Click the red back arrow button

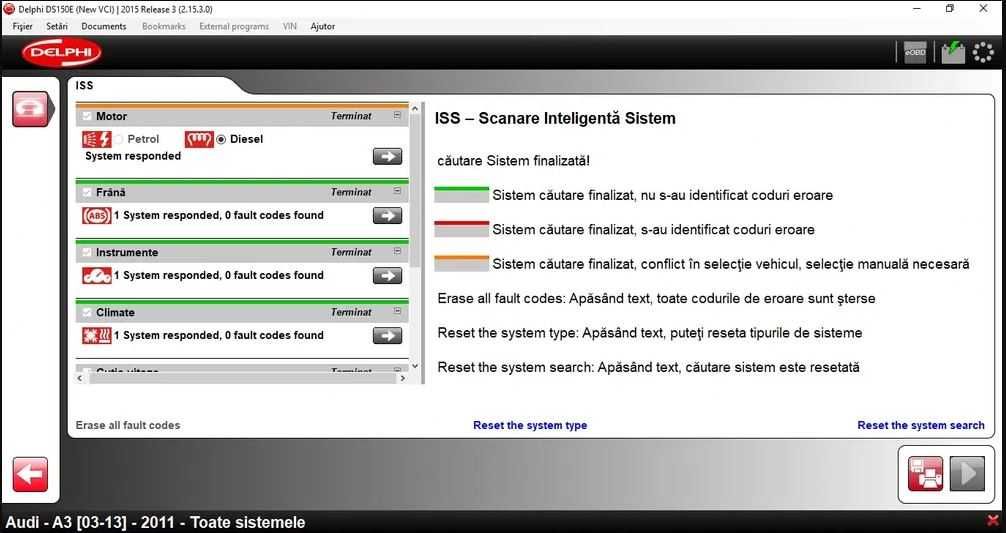click(x=30, y=475)
